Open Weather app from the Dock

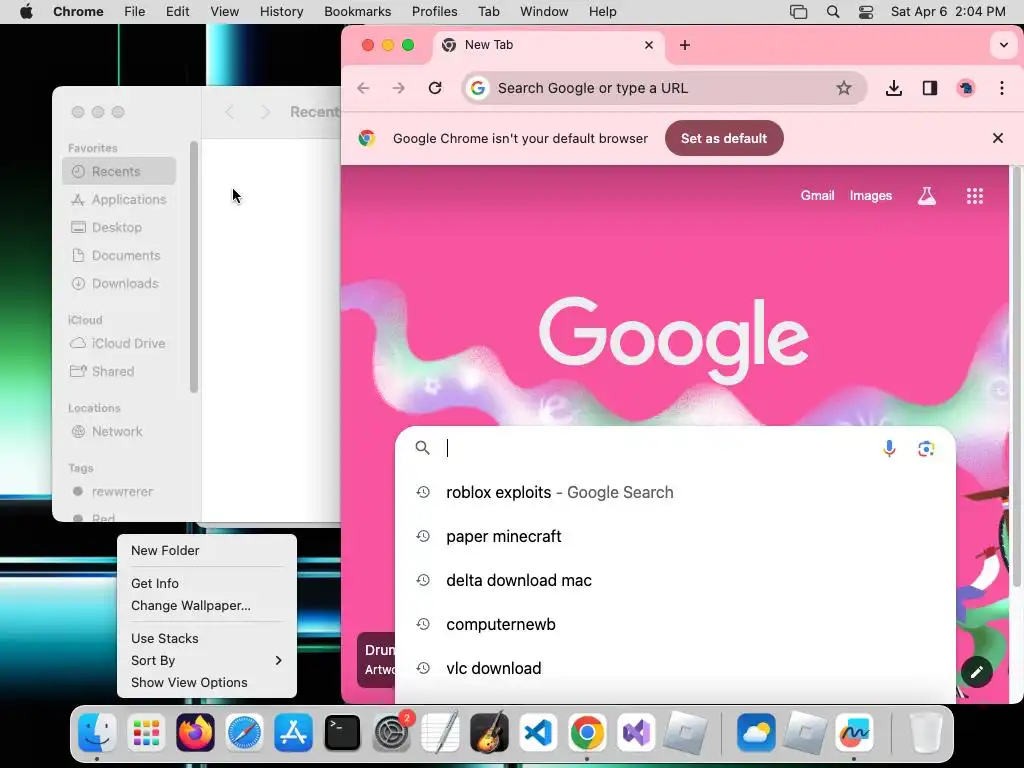pyautogui.click(x=756, y=732)
